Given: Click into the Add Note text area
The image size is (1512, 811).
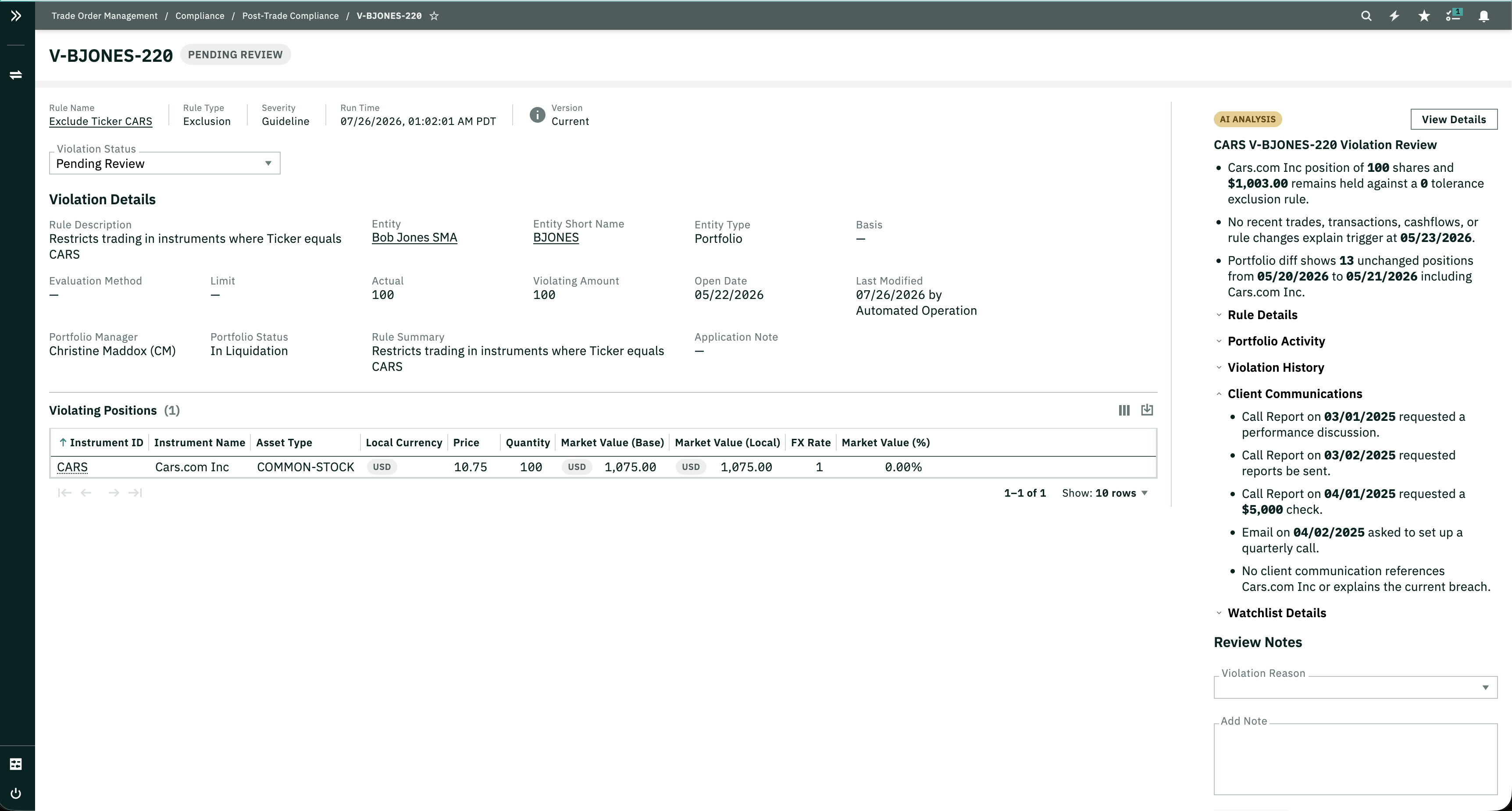Looking at the screenshot, I should coord(1355,759).
